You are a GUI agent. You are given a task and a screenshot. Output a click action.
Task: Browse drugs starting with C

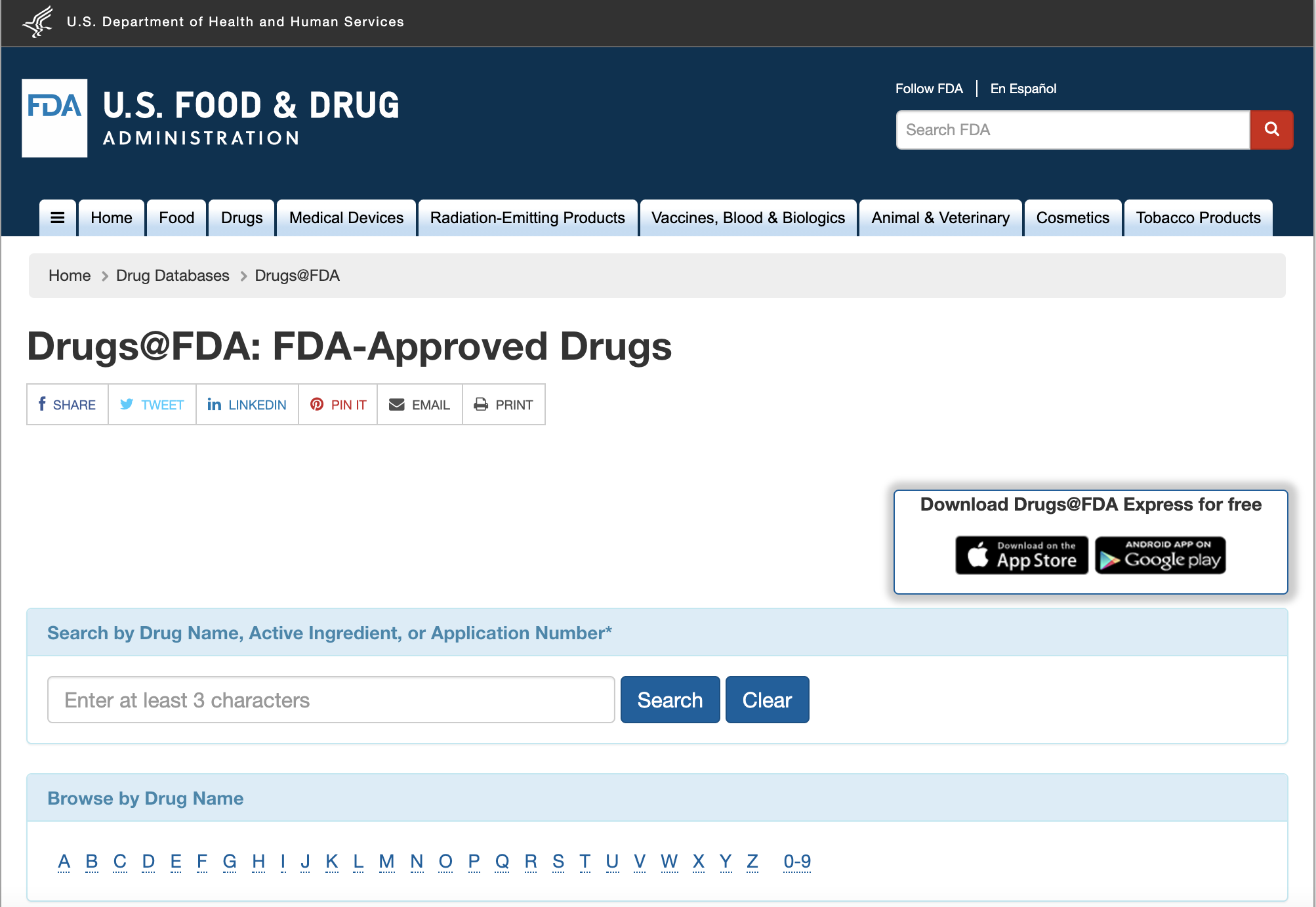coord(120,861)
